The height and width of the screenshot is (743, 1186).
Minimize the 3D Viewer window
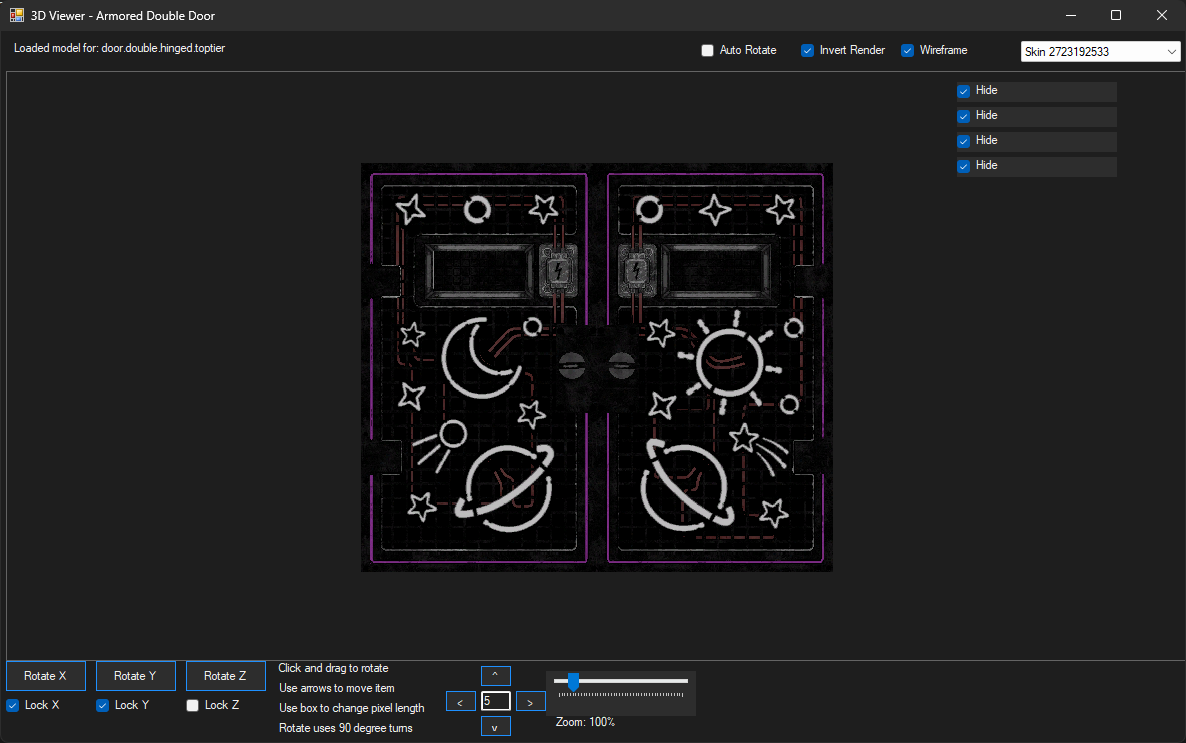click(1071, 15)
